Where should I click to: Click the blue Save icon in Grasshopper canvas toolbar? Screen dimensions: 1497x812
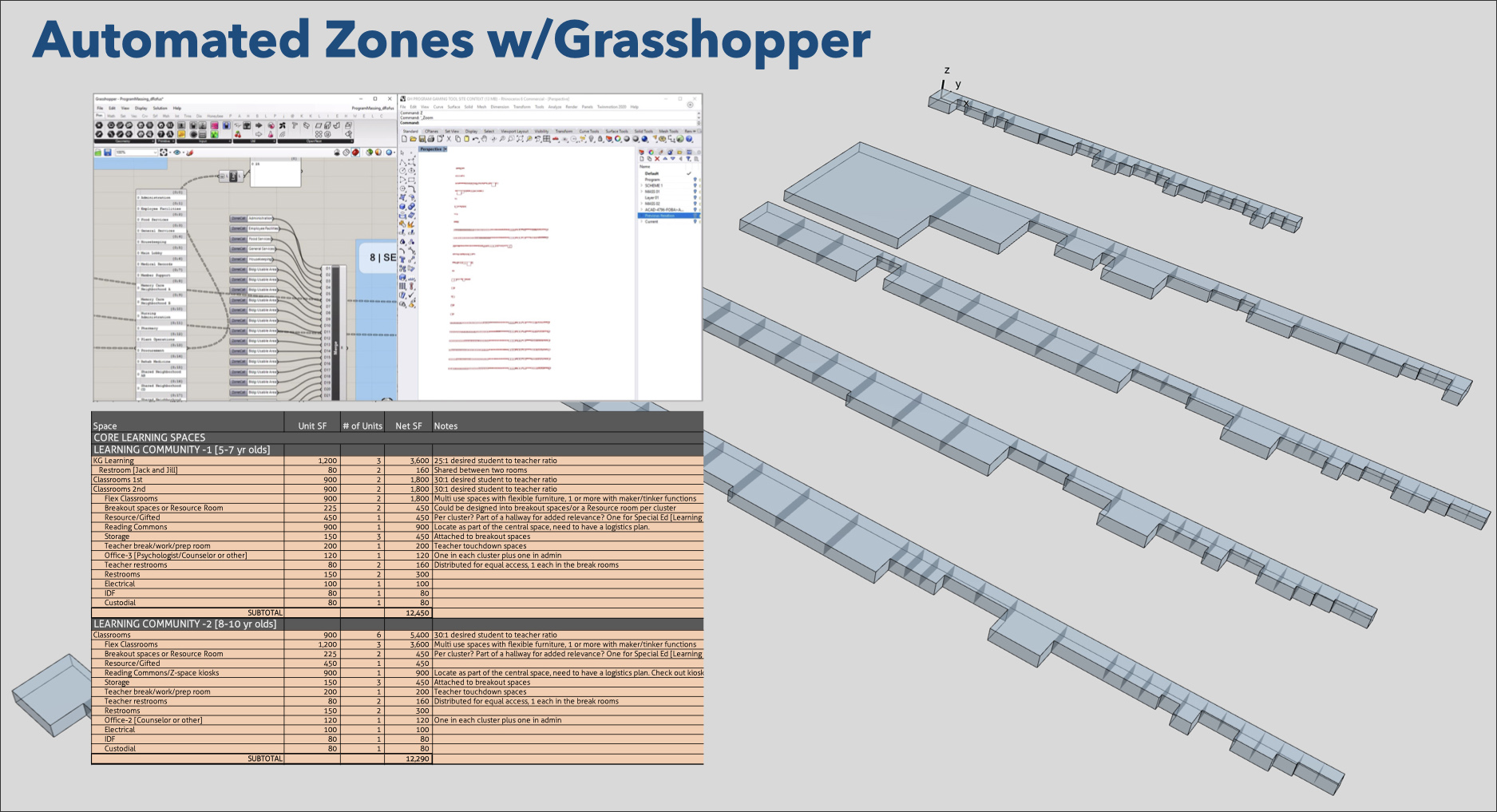coord(108,152)
